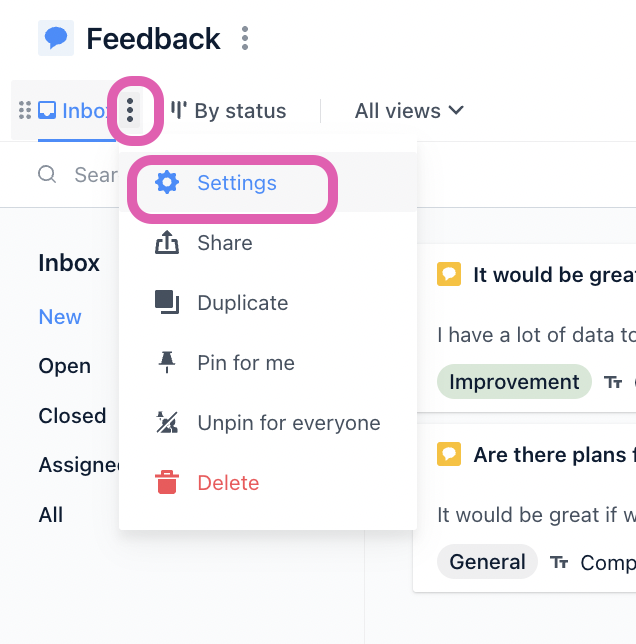
Task: Expand the All views dropdown
Action: click(409, 111)
